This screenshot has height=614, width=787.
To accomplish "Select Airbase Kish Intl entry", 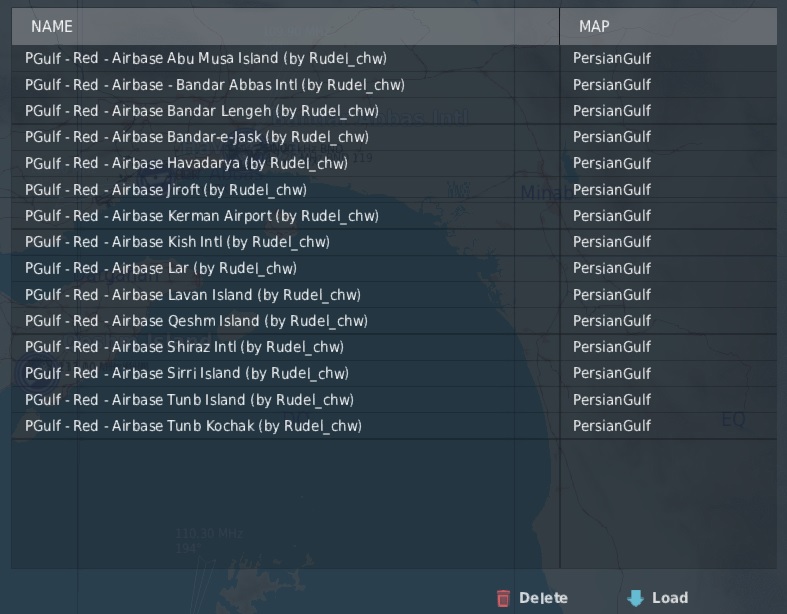I will 177,242.
